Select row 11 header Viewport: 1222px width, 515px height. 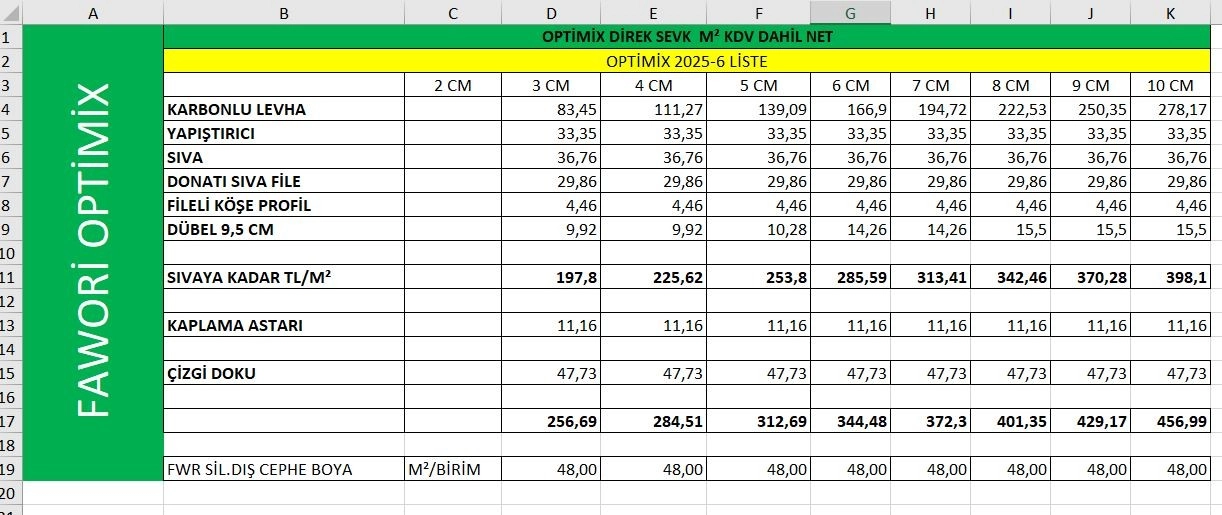pos(10,277)
